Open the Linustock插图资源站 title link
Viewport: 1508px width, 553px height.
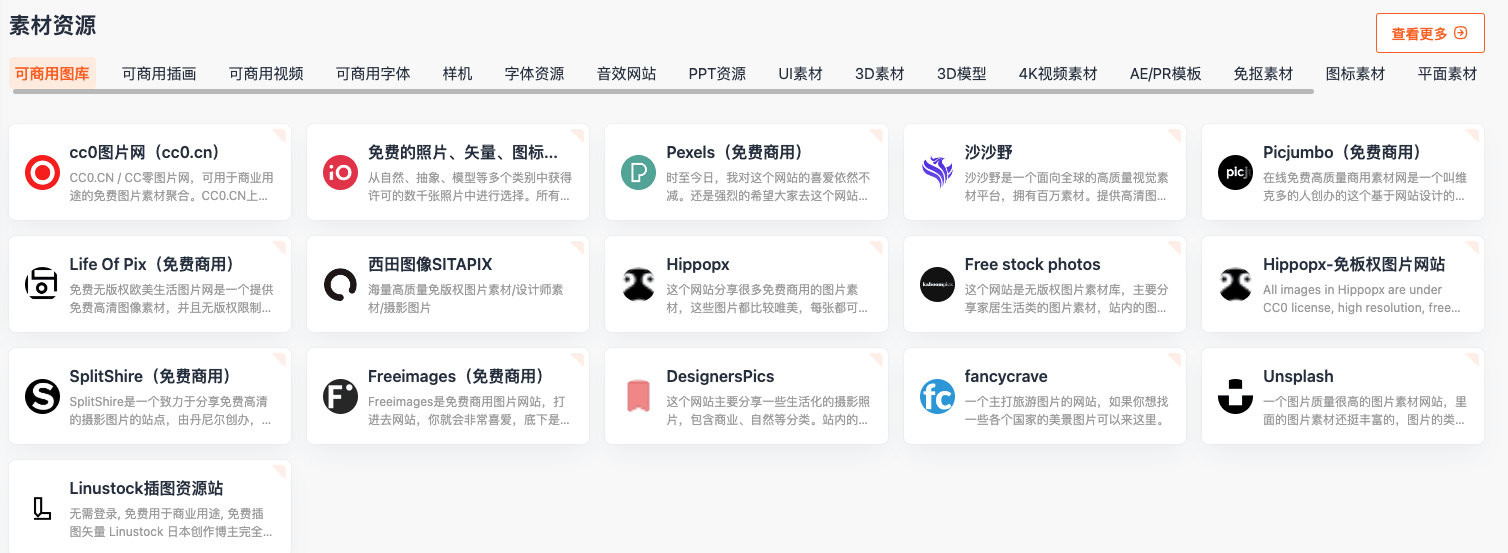147,488
